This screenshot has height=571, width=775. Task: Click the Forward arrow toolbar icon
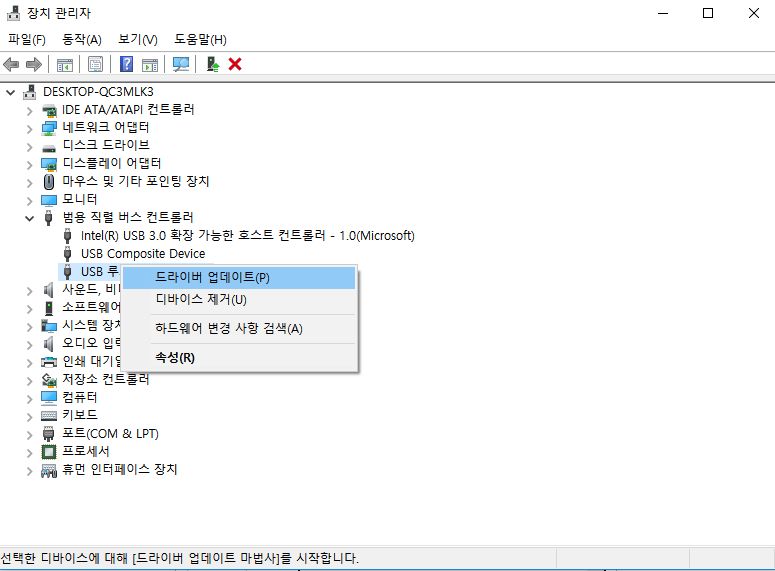(x=34, y=64)
